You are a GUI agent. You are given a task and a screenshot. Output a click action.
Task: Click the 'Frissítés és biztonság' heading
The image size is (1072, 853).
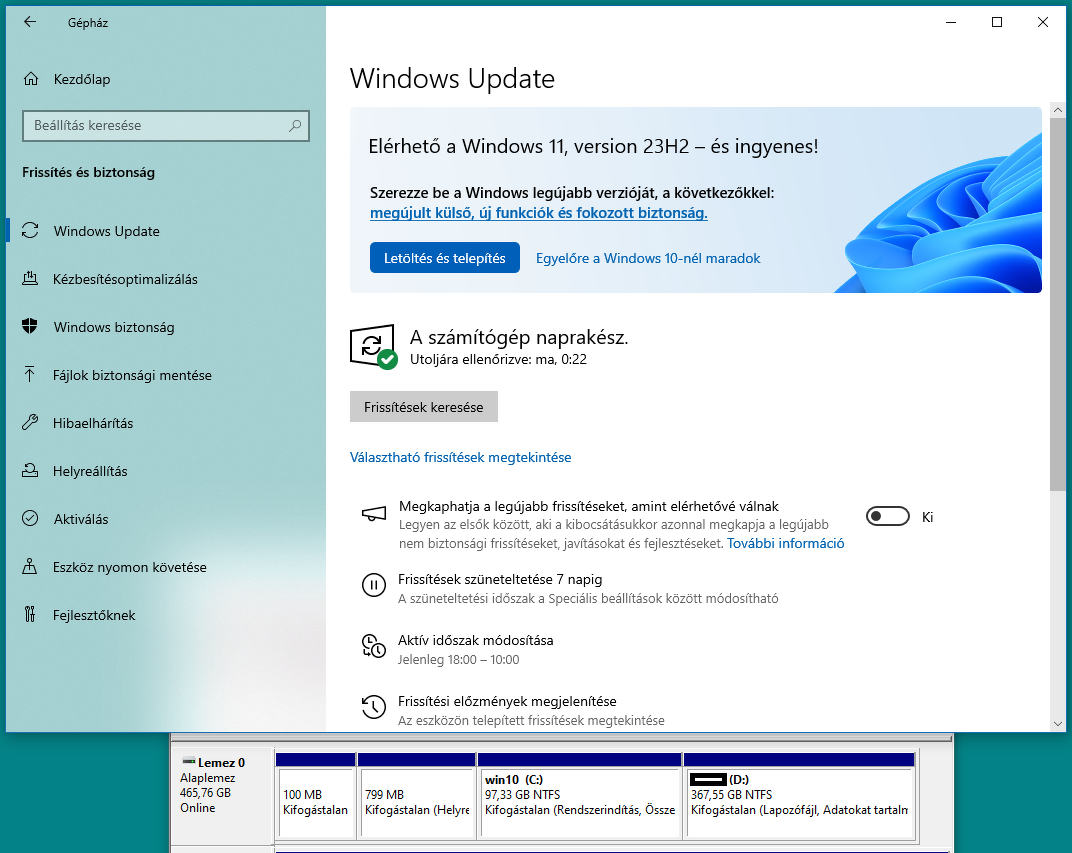click(x=88, y=172)
